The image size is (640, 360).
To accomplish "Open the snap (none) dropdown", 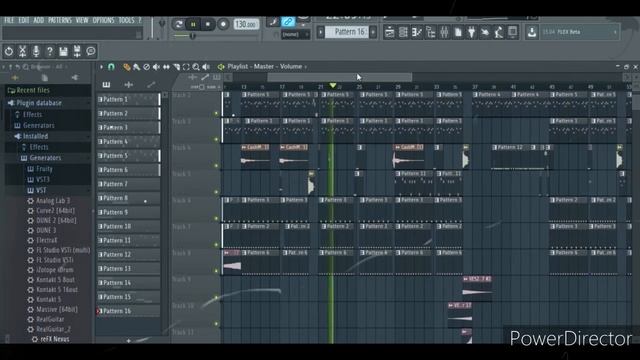I will click(296, 35).
